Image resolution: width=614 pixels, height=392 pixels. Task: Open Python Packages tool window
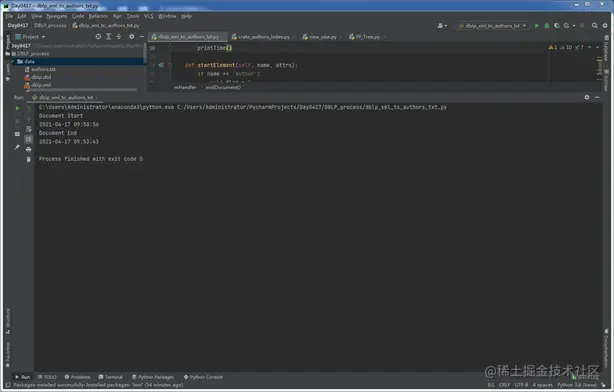[153, 377]
